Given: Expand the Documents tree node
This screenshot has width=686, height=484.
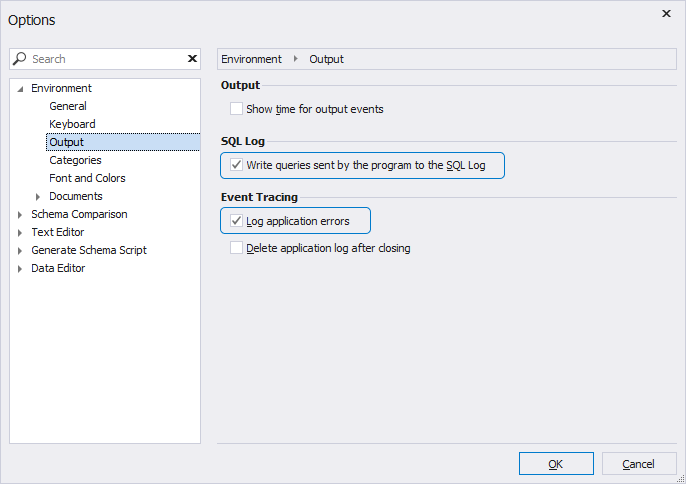Looking at the screenshot, I should point(38,196).
